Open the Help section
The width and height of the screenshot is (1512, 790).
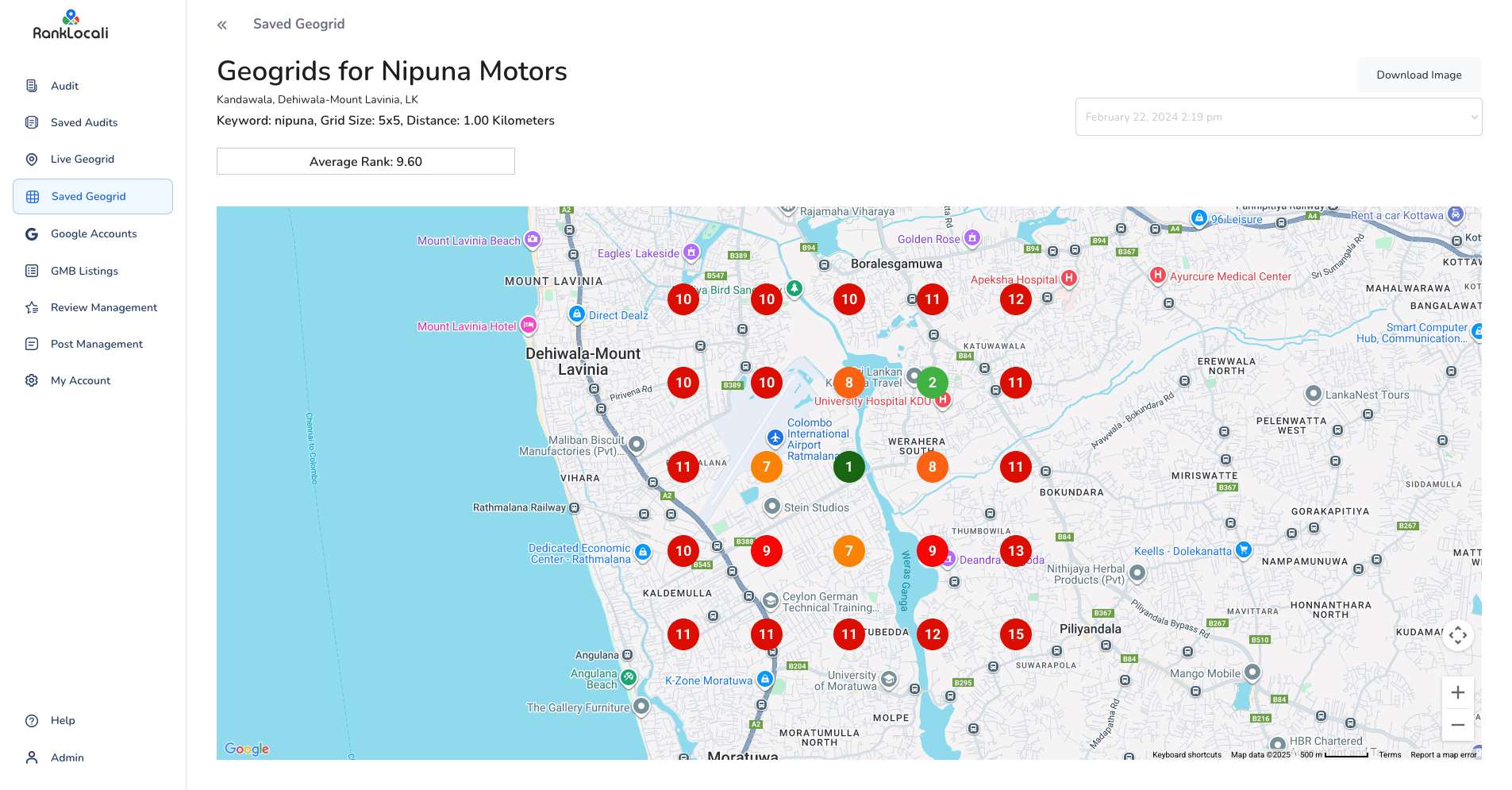pyautogui.click(x=61, y=720)
